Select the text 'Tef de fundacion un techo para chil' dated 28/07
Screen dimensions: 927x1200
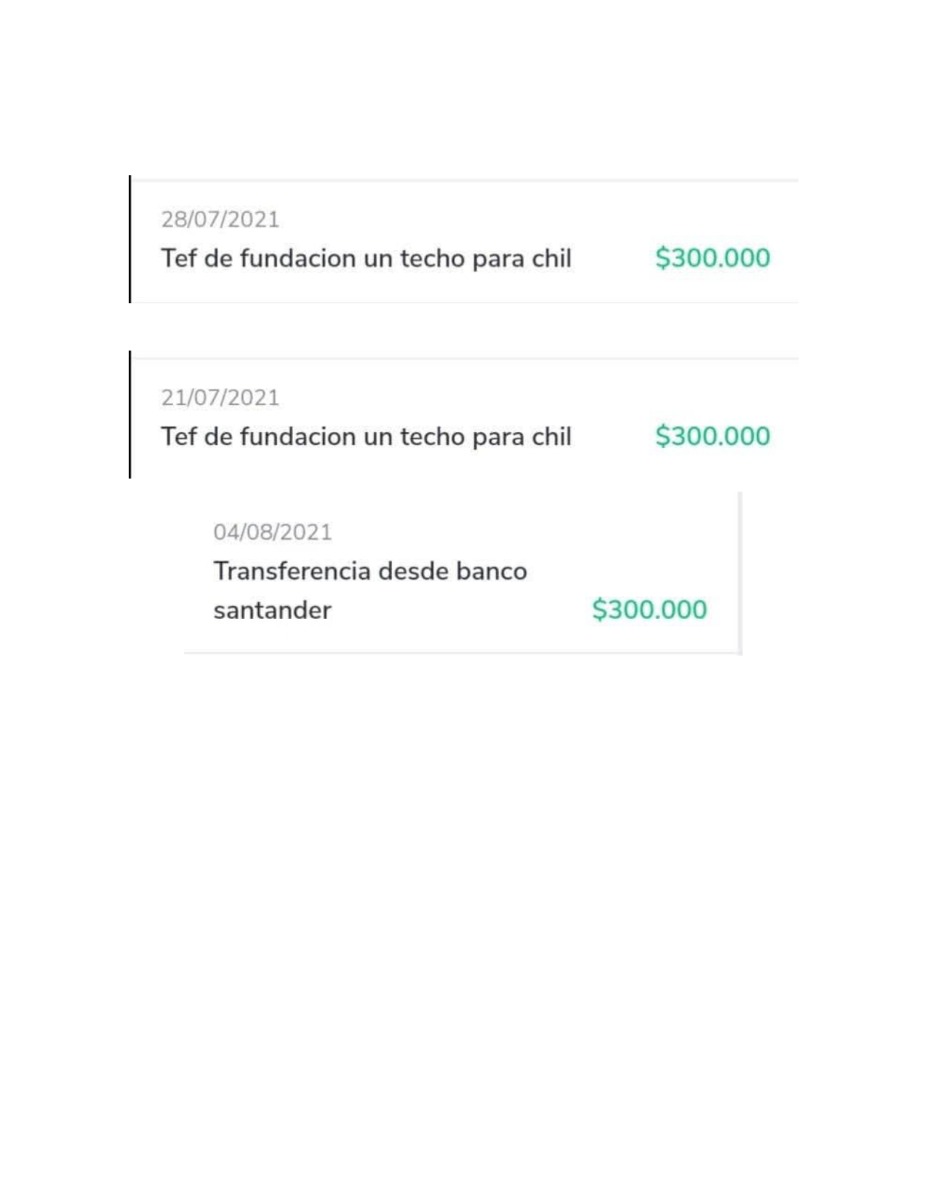pos(366,258)
